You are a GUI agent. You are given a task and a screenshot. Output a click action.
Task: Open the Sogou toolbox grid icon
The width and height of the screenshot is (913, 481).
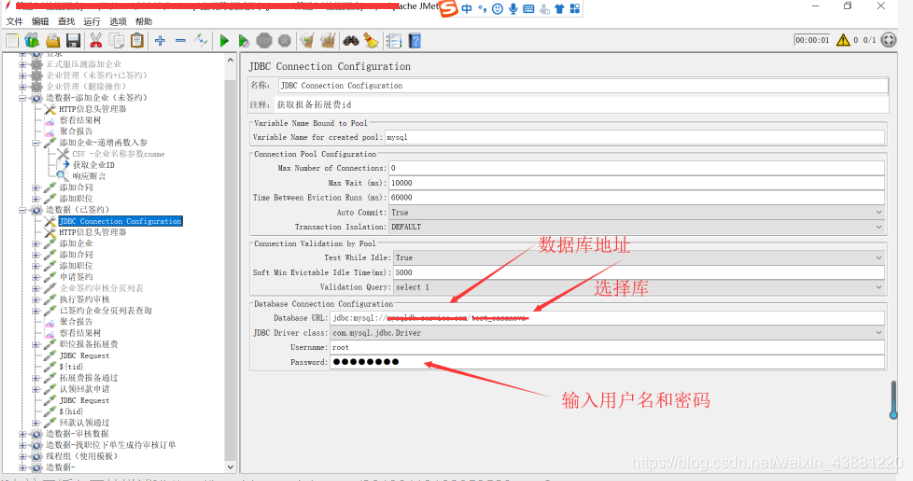tap(575, 9)
